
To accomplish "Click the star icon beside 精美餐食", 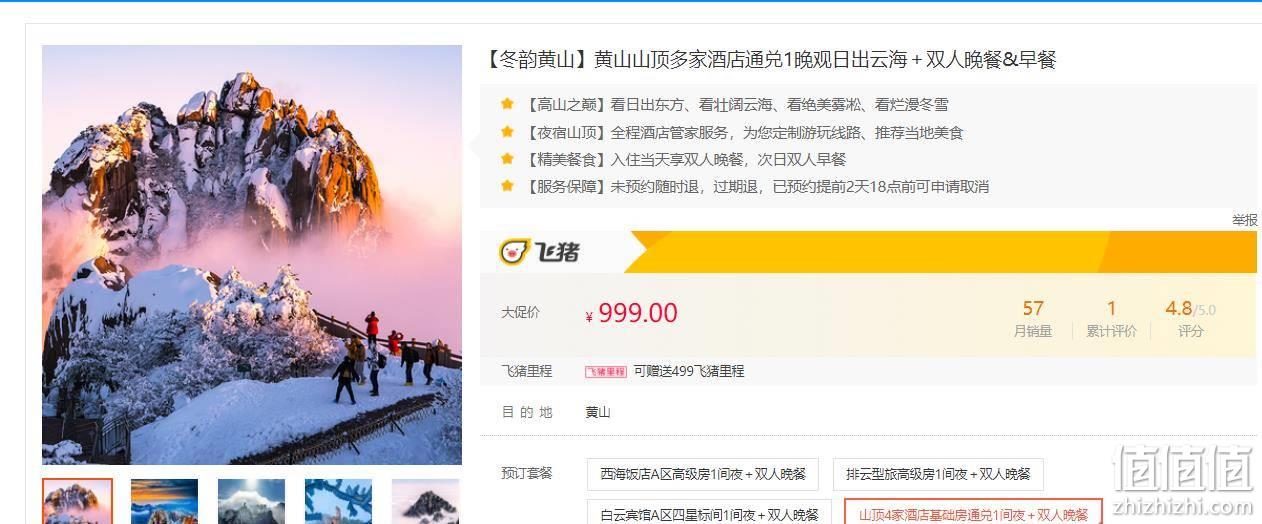I will click(x=507, y=158).
